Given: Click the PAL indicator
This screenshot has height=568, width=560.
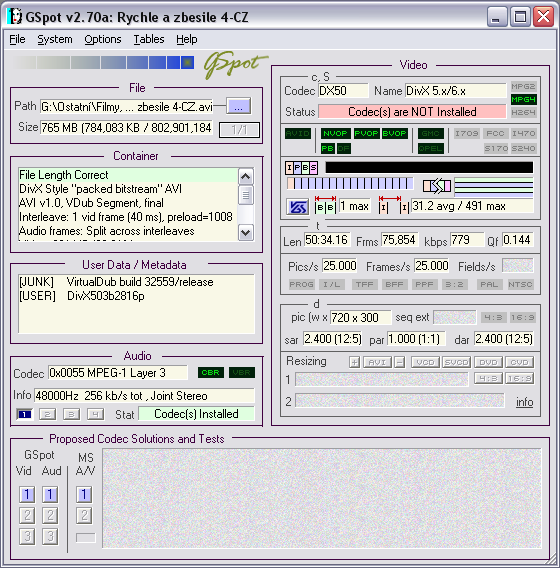Looking at the screenshot, I should click(489, 284).
